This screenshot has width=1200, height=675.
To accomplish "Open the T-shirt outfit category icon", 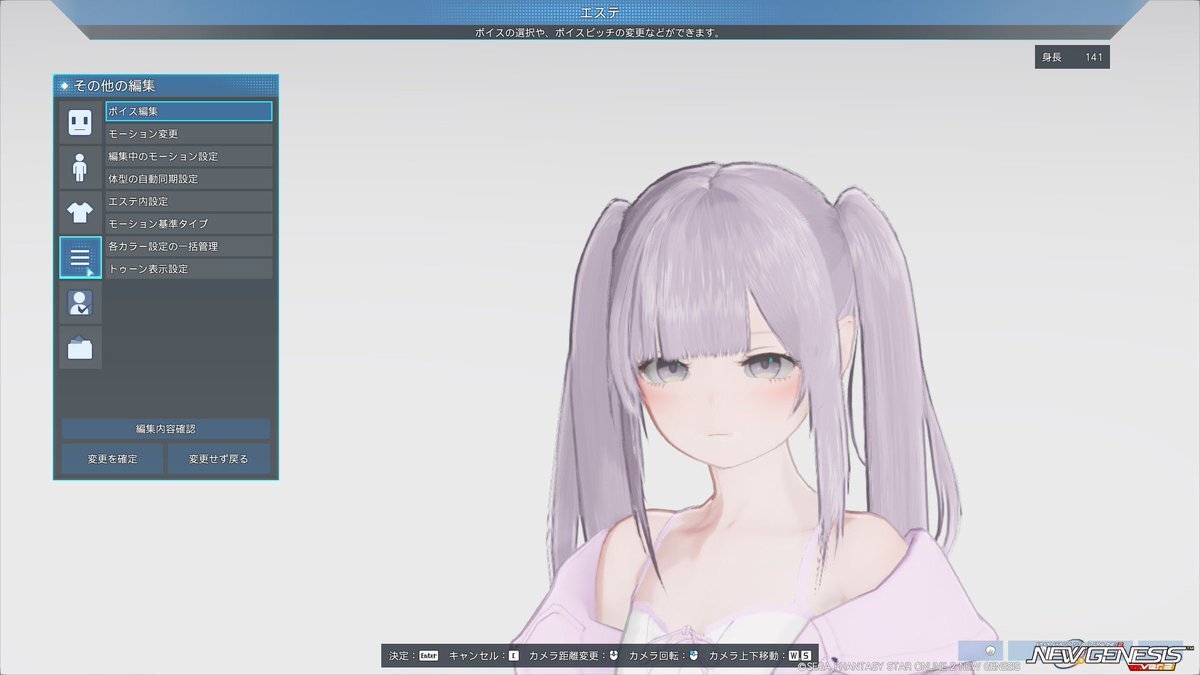I will click(80, 212).
